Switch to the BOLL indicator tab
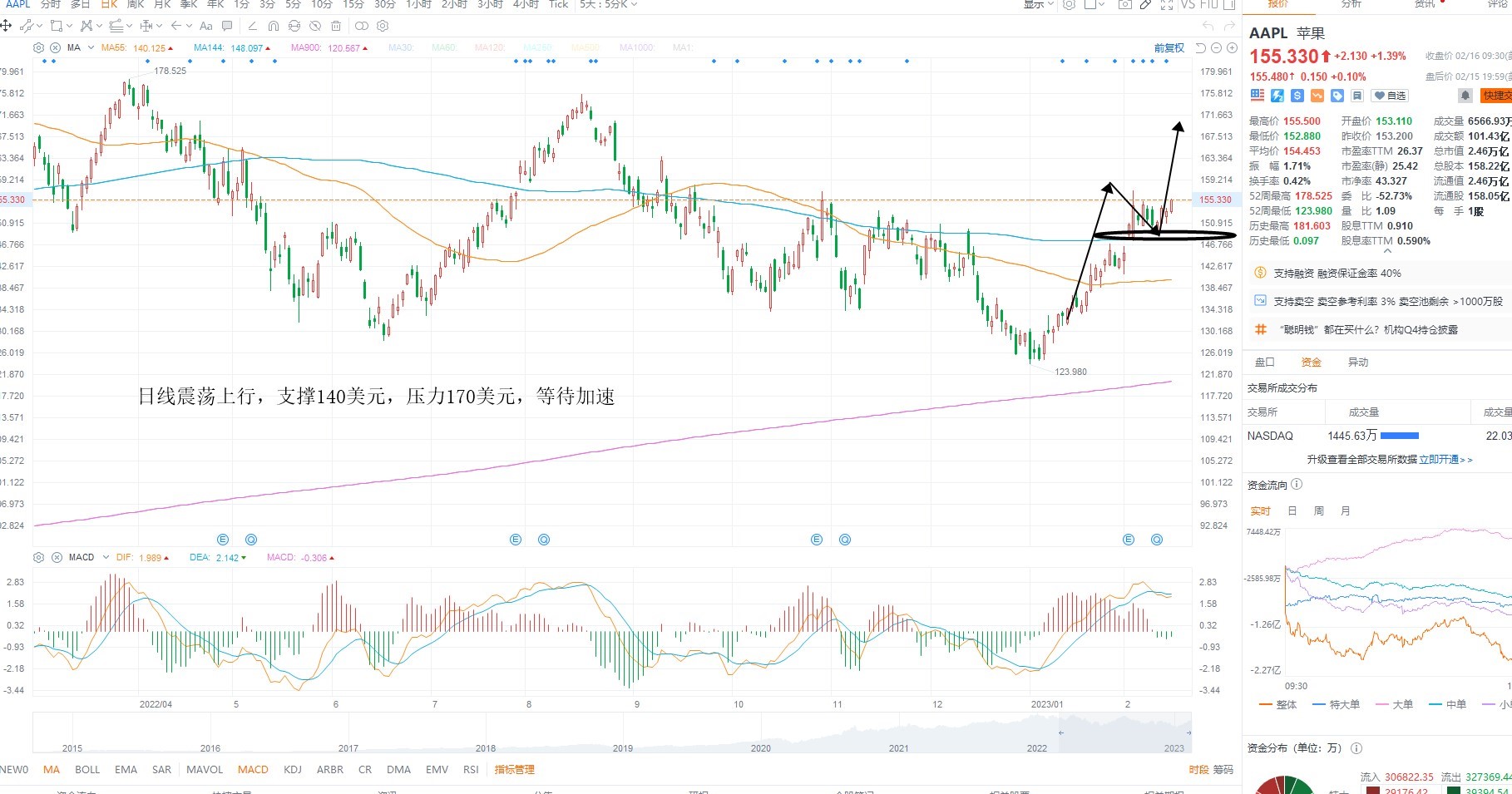The image size is (1512, 794). coord(87,770)
